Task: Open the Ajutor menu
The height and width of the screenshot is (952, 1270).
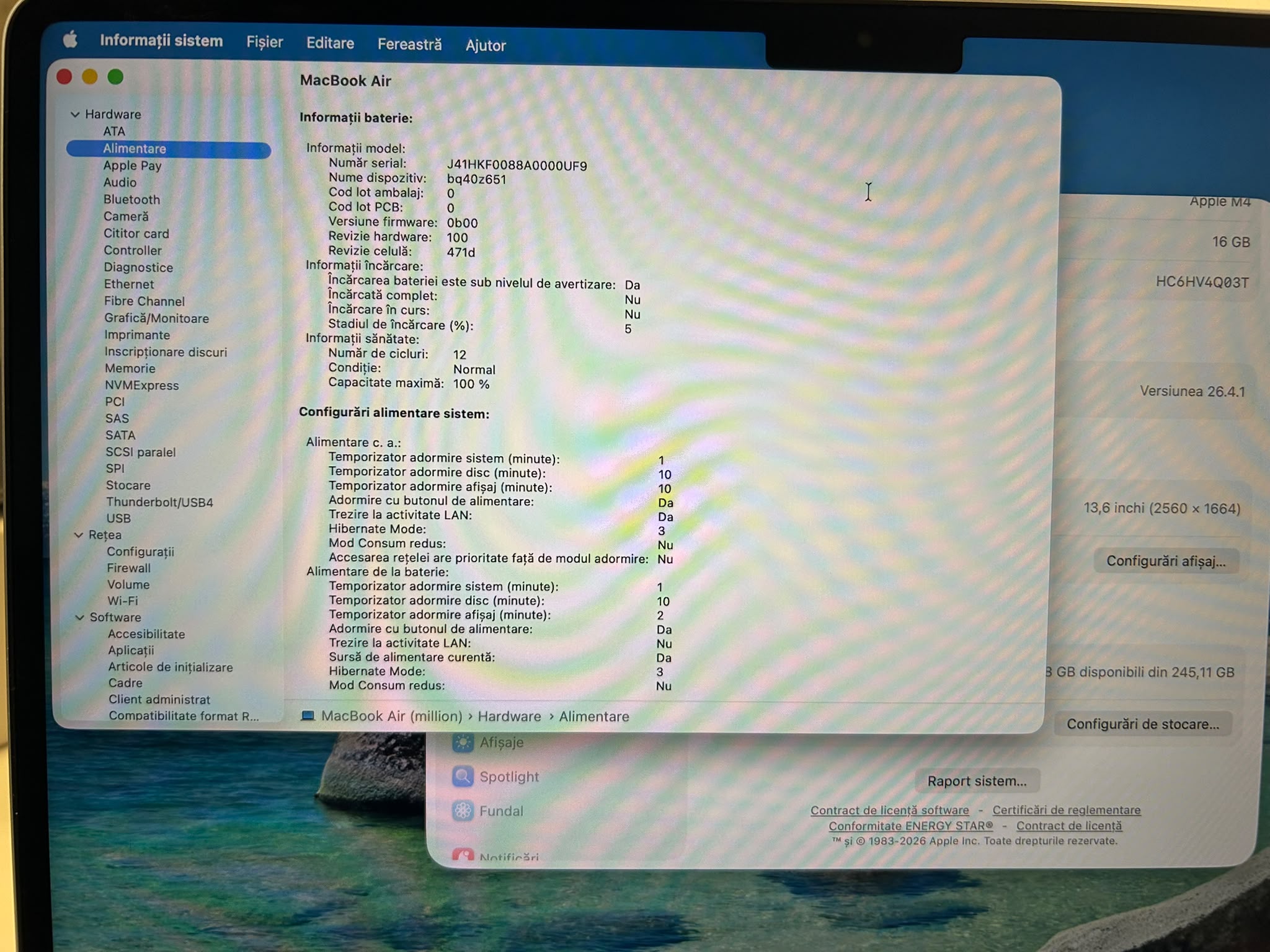Action: point(486,45)
